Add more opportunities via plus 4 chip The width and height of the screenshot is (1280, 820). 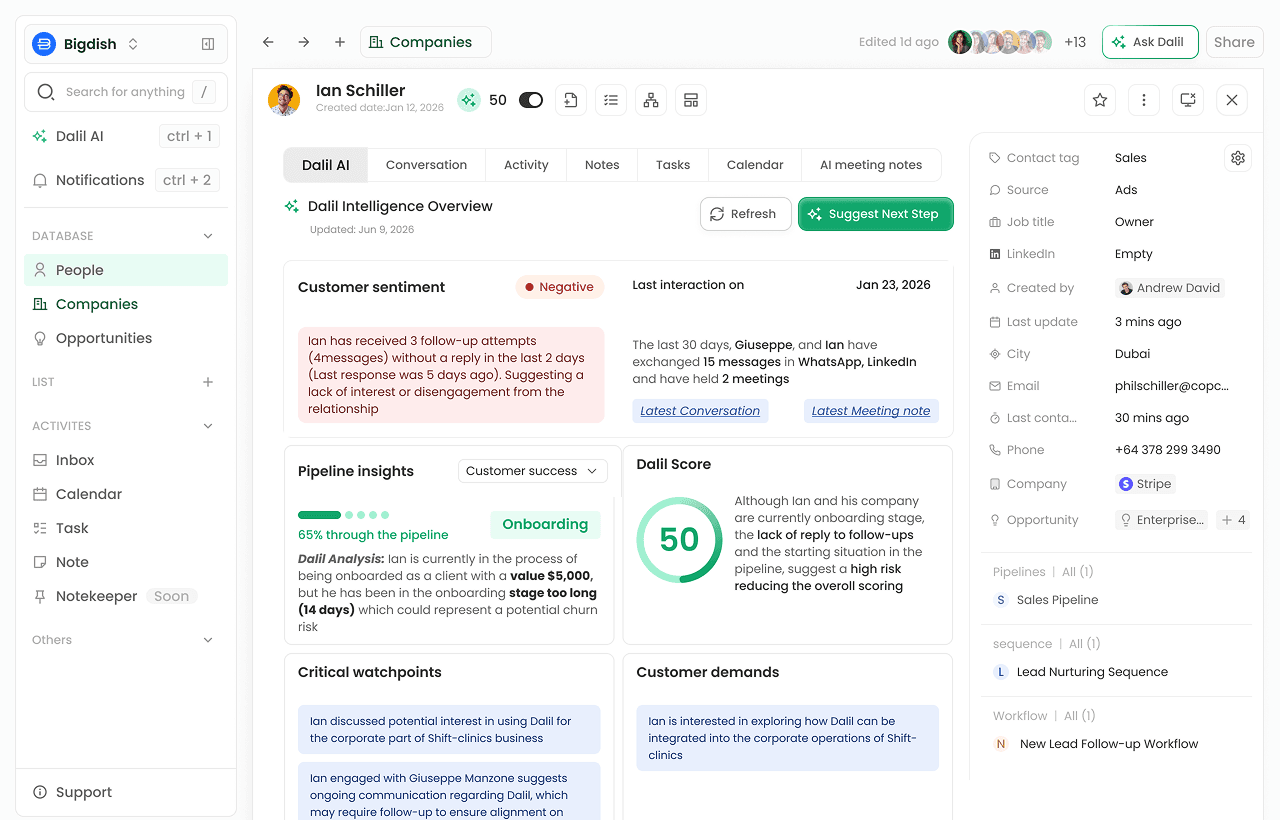pyautogui.click(x=1232, y=520)
